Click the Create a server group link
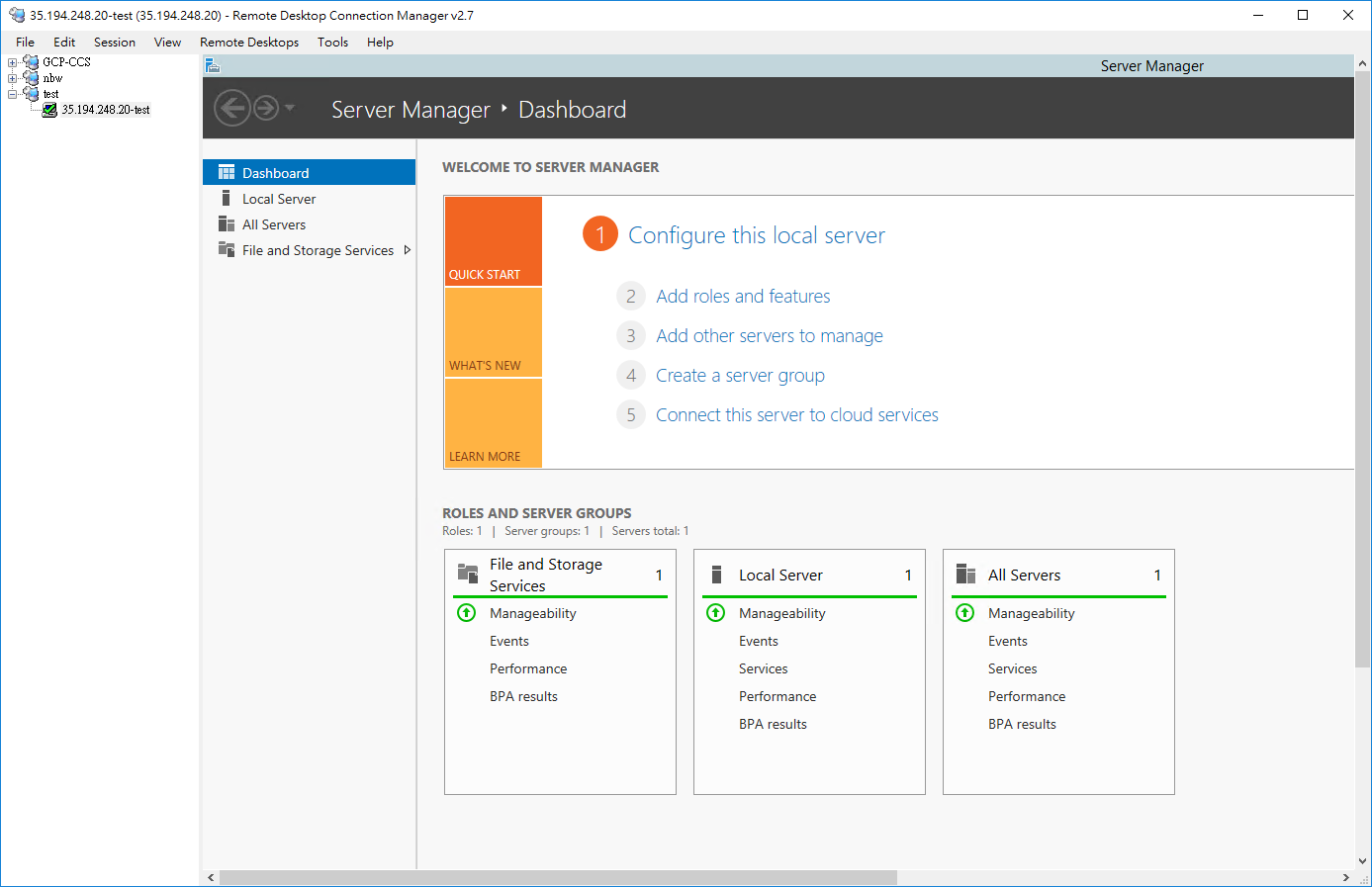Image resolution: width=1372 pixels, height=887 pixels. pyautogui.click(x=740, y=375)
